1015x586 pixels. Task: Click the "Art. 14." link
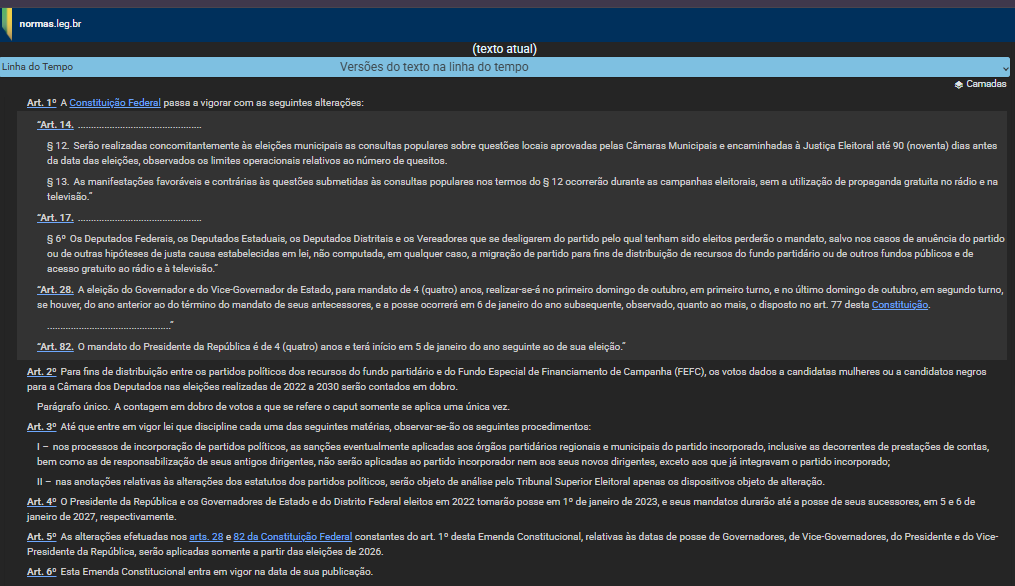click(56, 125)
